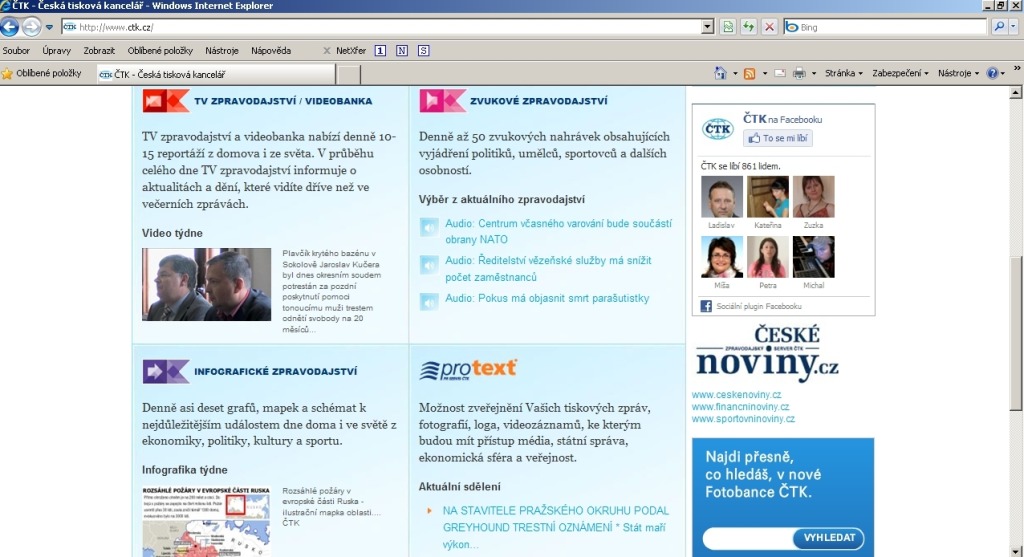Click the Facebook 'To se mi líbí' button

click(x=778, y=138)
